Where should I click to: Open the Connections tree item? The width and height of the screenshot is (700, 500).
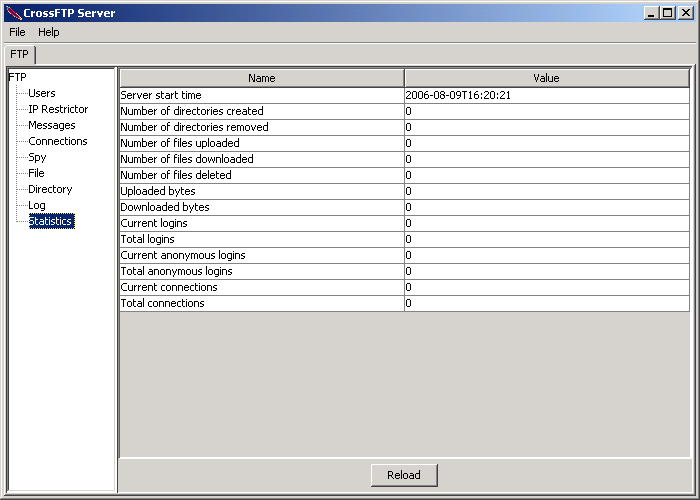58,142
